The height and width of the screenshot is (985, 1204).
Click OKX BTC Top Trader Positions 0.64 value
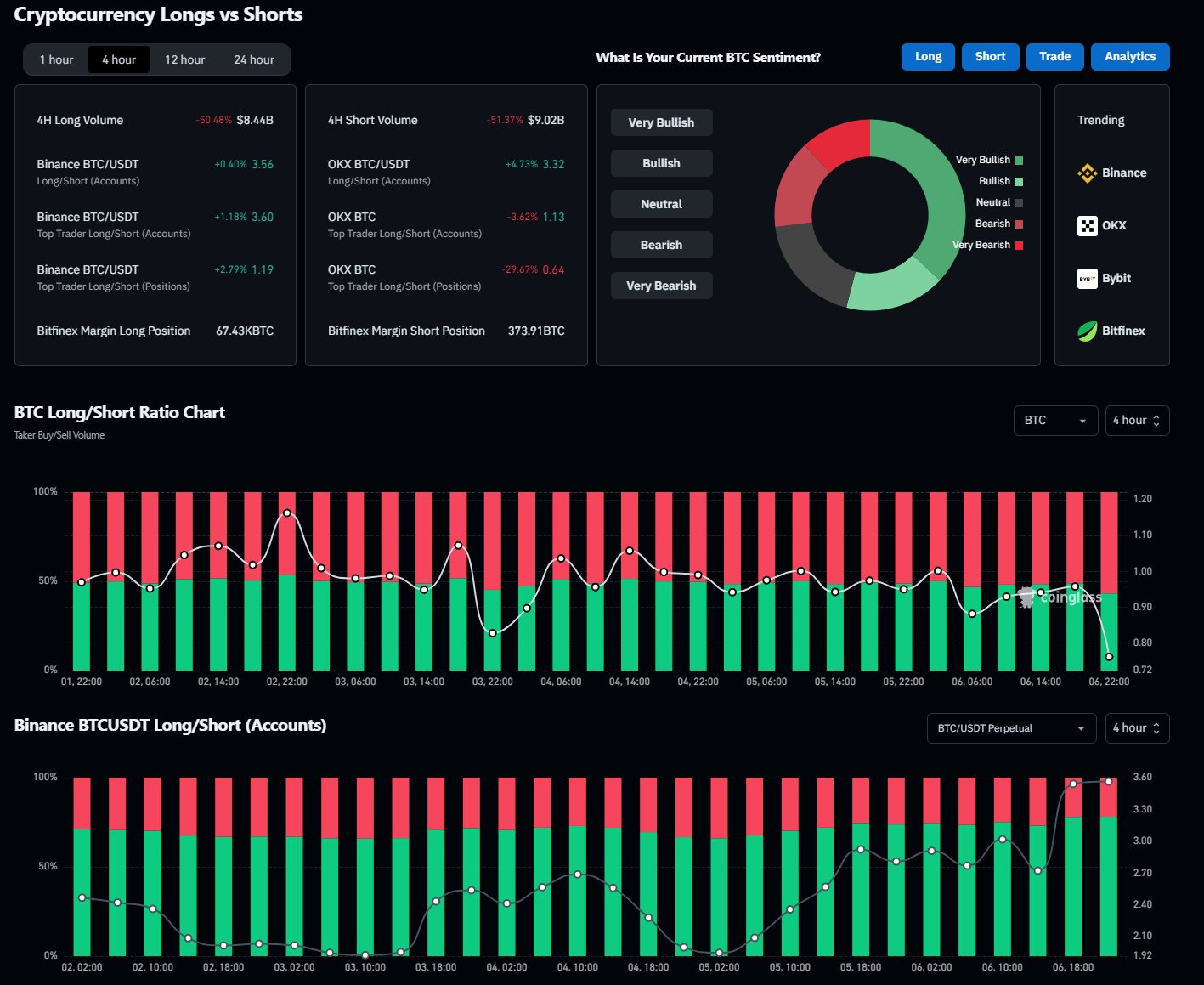[x=553, y=270]
